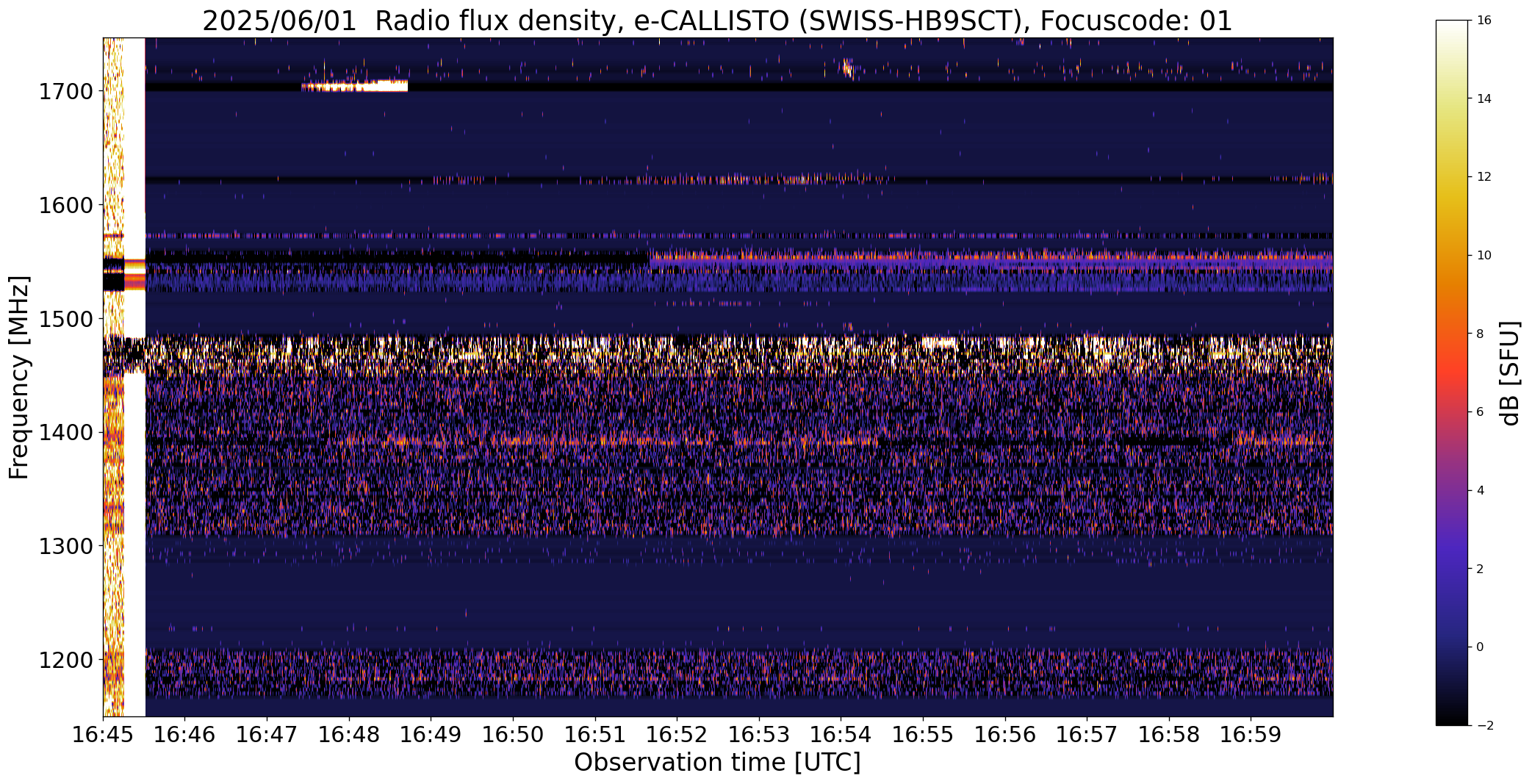Click the colorbar tick value 4
Image resolution: width=1532 pixels, height=784 pixels.
[1480, 490]
